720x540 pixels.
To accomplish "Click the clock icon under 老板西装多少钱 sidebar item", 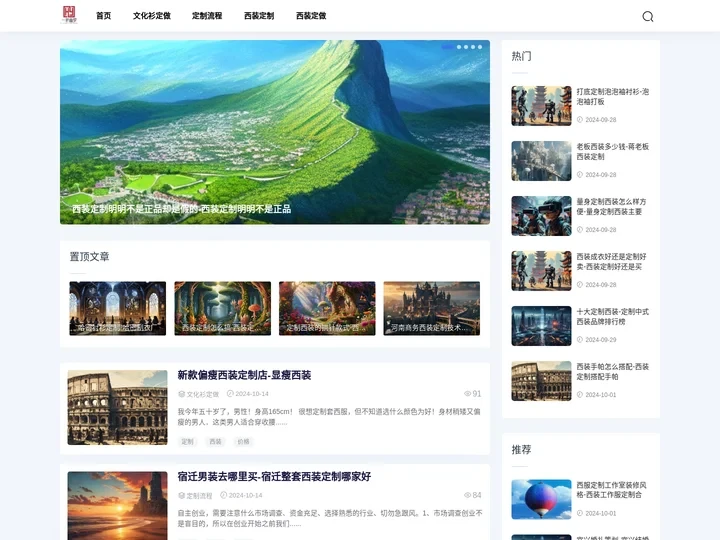I will 580,174.
